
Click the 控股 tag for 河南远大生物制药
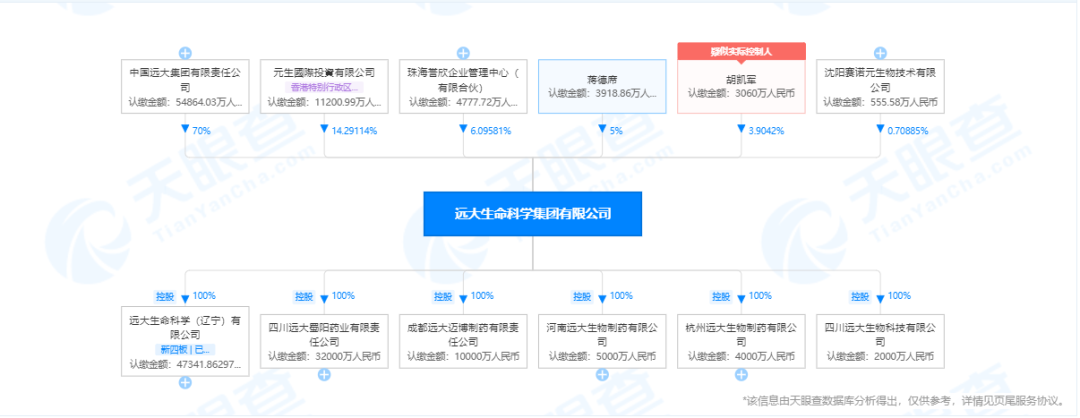pos(583,296)
